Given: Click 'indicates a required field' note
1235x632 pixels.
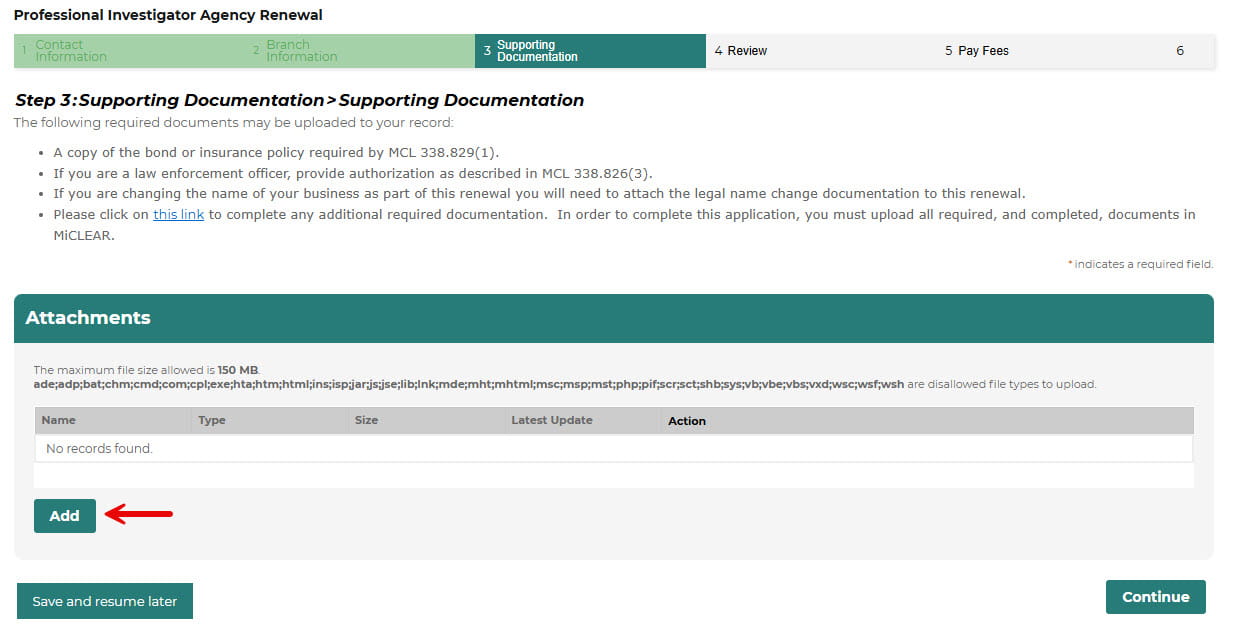Looking at the screenshot, I should (x=1141, y=264).
